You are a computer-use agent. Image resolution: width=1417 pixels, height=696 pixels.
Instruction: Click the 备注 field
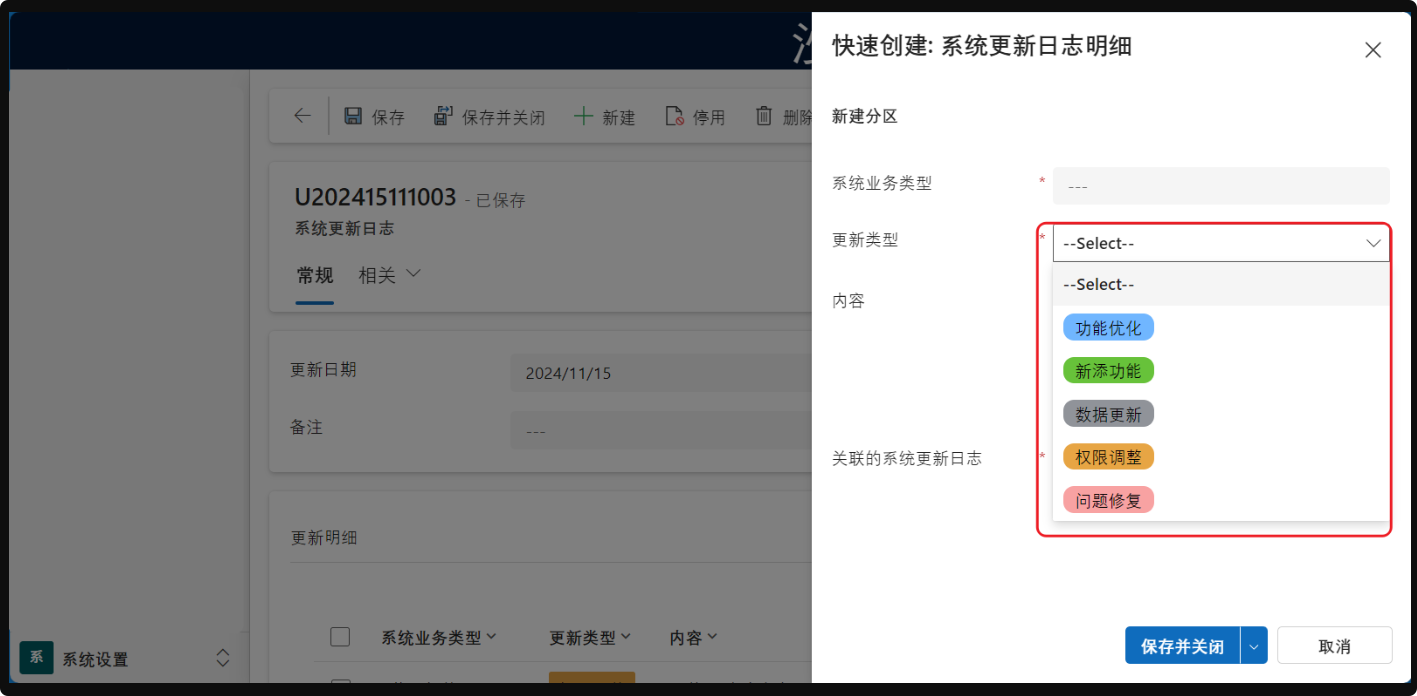pyautogui.click(x=660, y=430)
